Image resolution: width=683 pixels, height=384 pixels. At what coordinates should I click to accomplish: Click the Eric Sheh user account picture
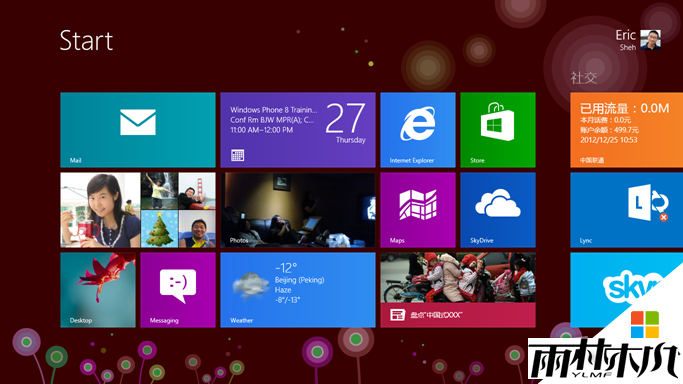650,40
